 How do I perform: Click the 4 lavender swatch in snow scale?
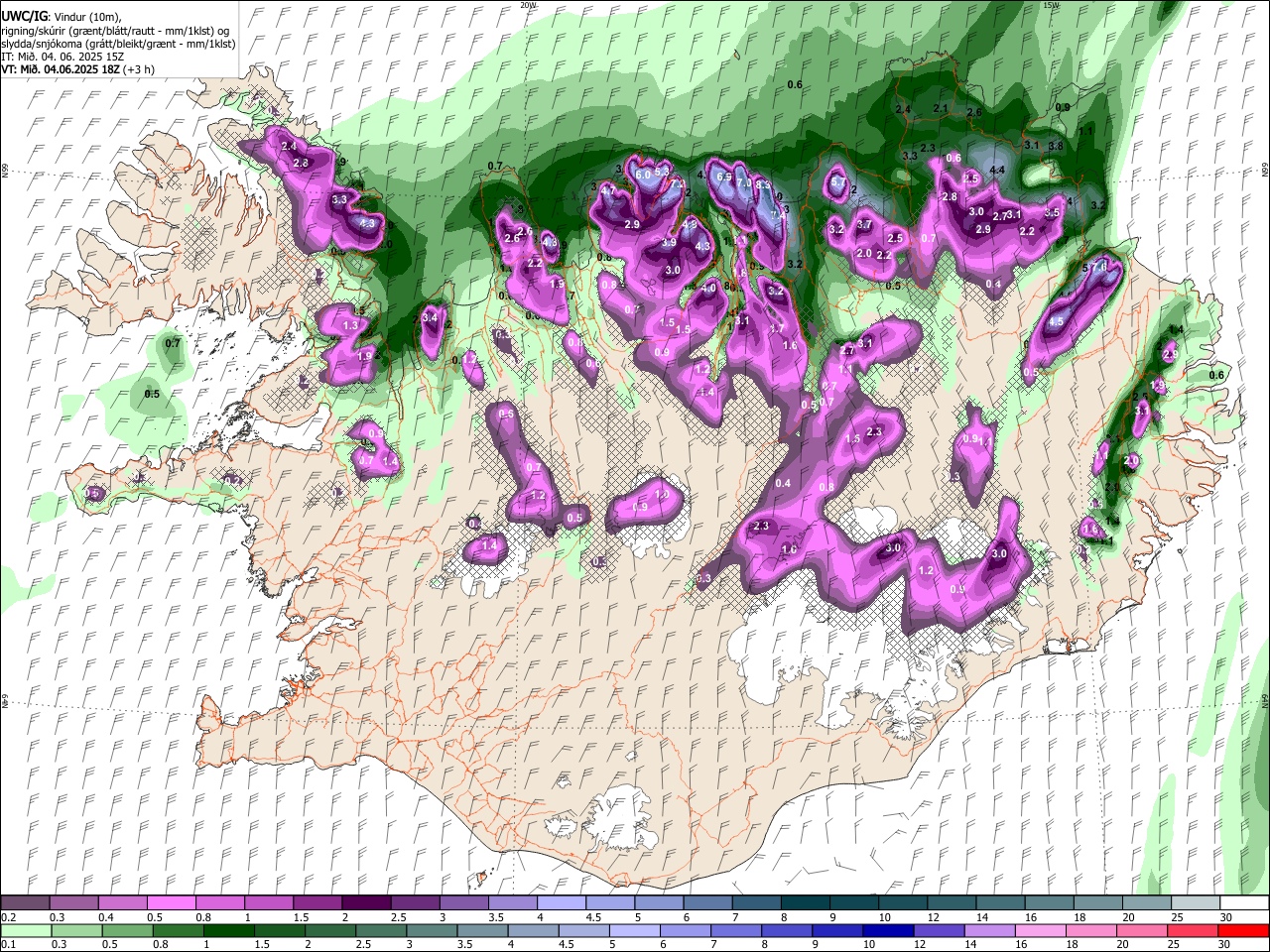[562, 903]
